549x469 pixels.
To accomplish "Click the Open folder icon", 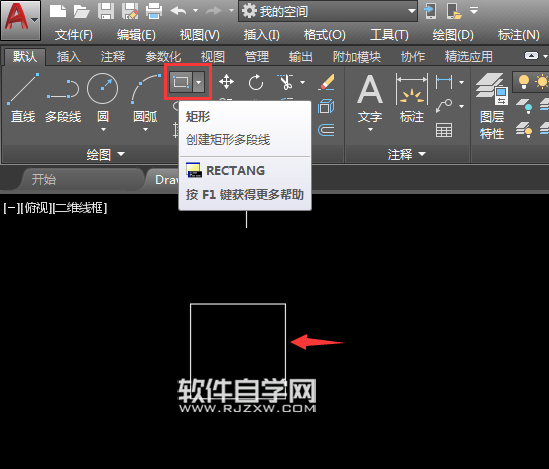I will click(x=82, y=11).
